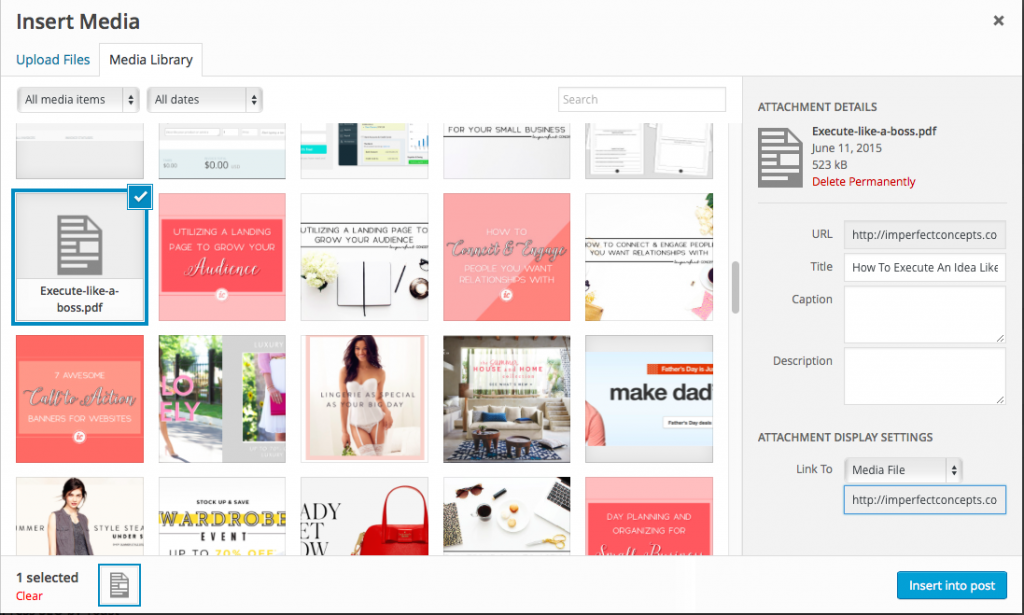This screenshot has height=615, width=1024.
Task: Select pink How to Connect & Engage image
Action: (507, 257)
